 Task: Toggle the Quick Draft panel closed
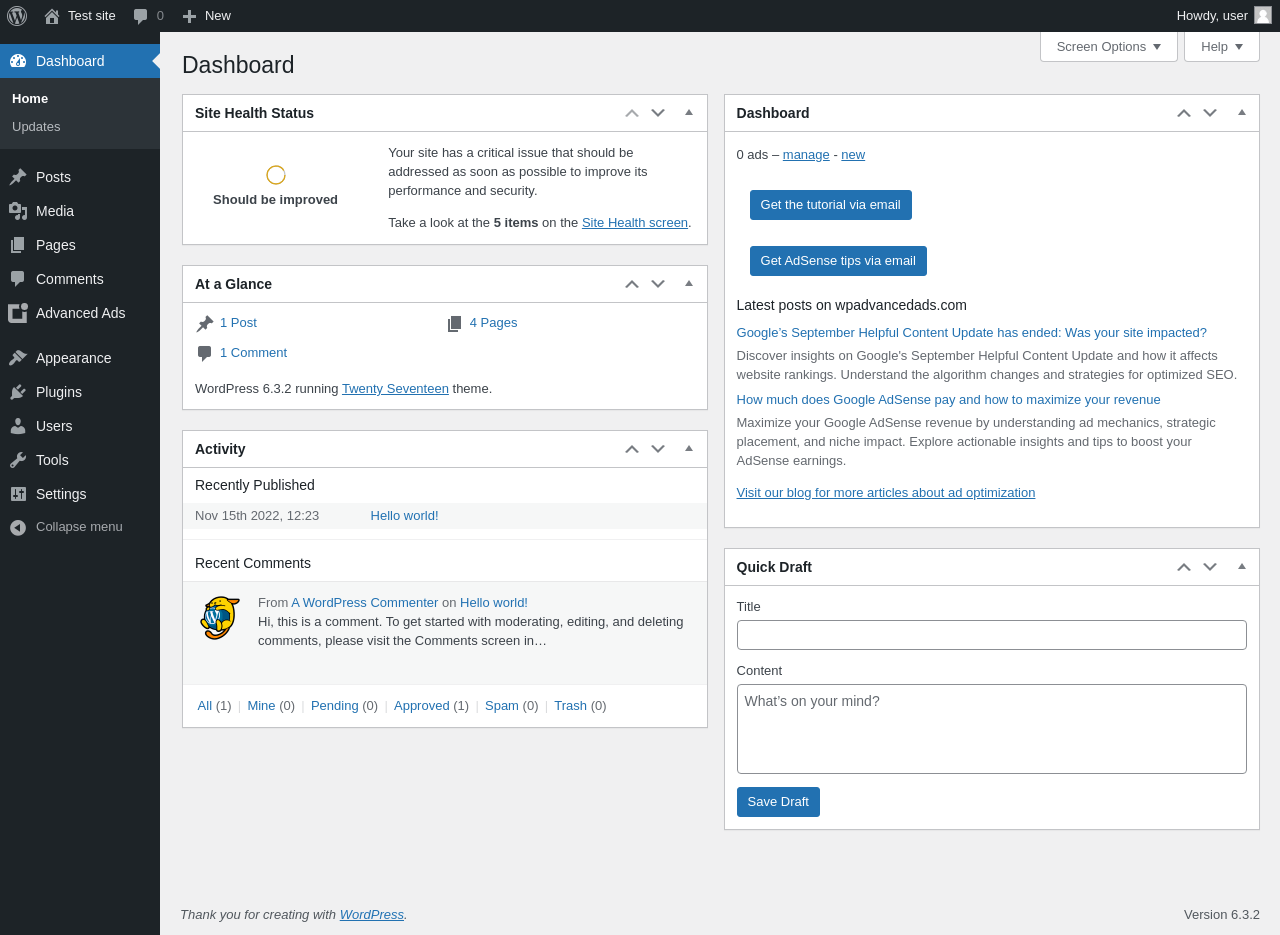point(1242,567)
